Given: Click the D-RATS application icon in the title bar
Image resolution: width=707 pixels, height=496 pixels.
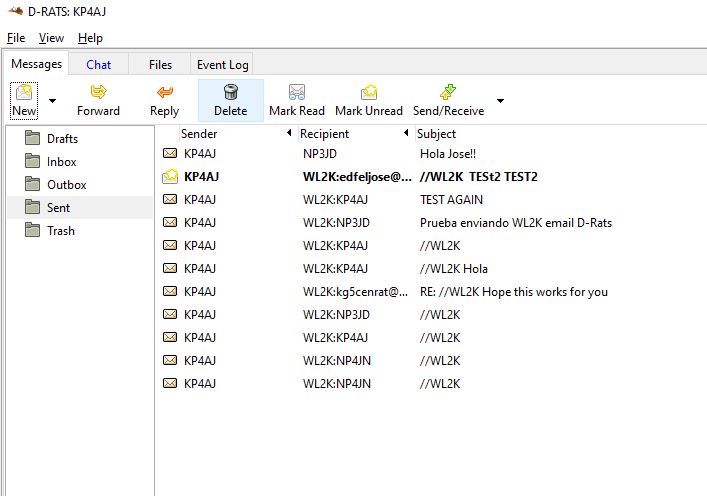Looking at the screenshot, I should pos(15,11).
